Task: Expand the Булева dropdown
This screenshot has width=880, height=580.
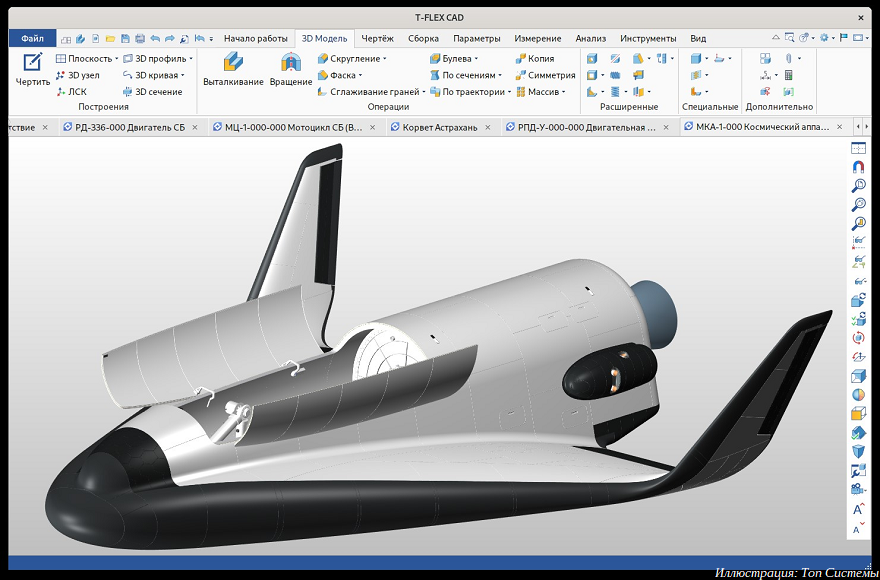Action: 476,59
